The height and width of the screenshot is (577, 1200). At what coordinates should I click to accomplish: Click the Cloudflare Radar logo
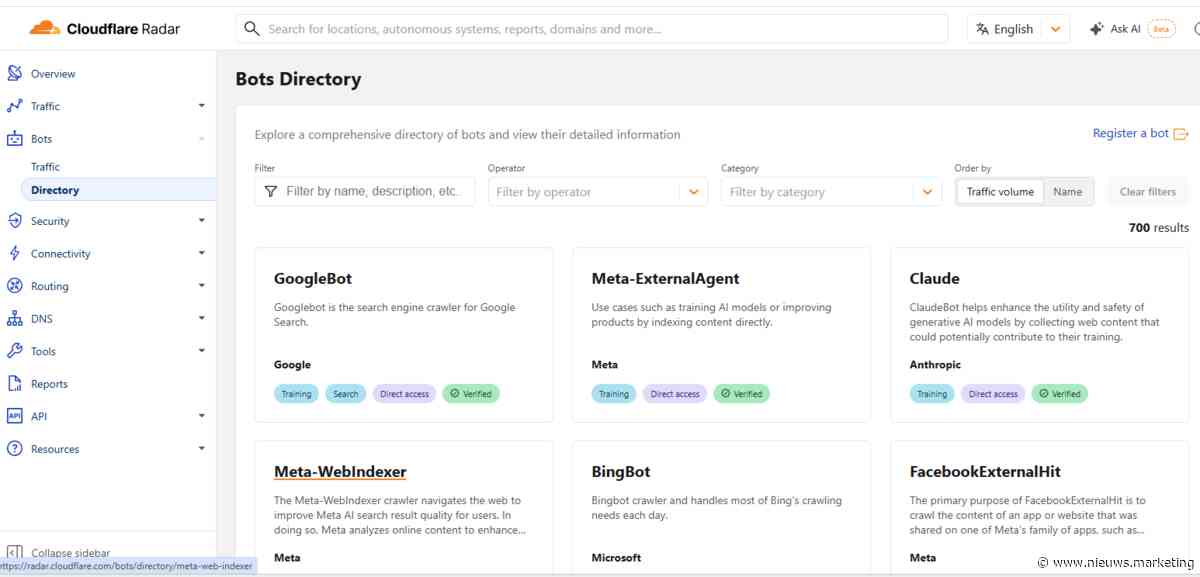[x=105, y=28]
